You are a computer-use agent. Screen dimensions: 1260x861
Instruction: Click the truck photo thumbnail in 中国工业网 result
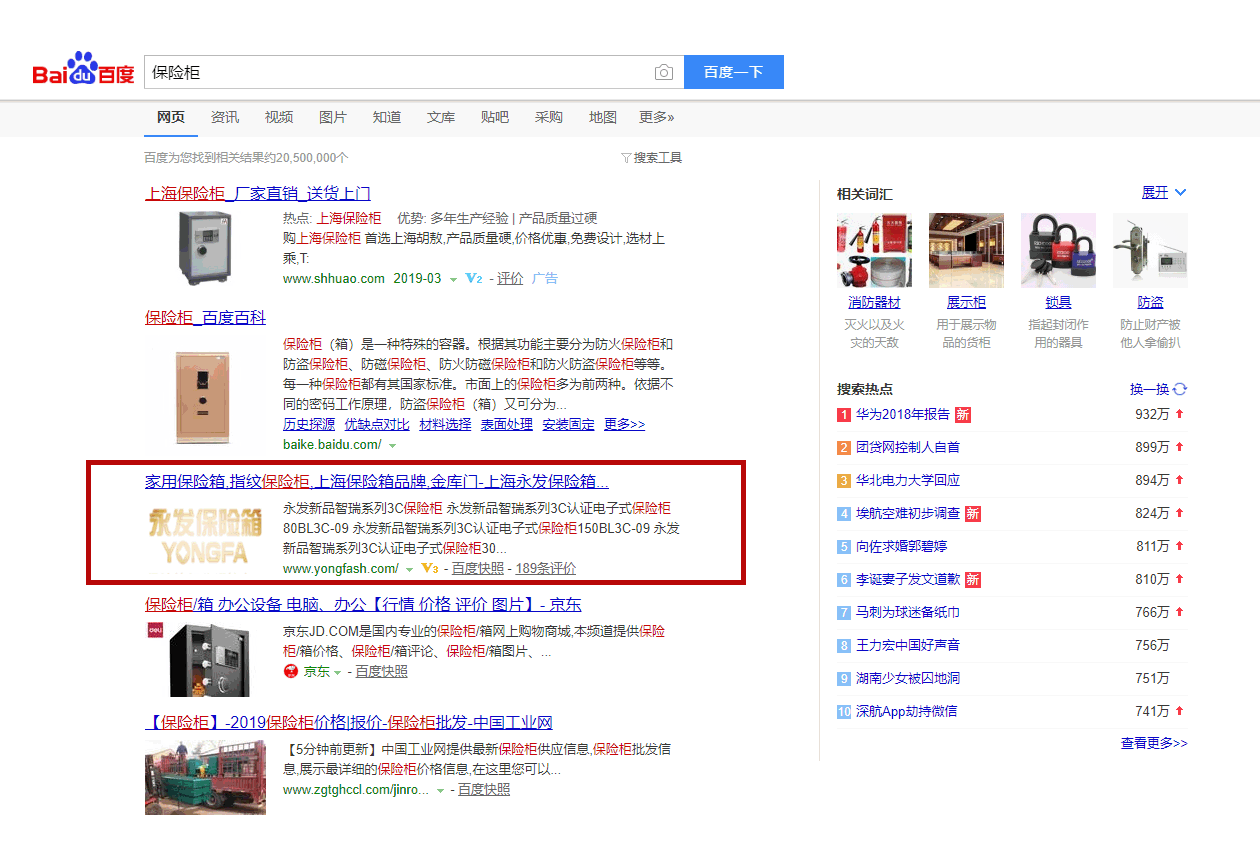coord(205,778)
